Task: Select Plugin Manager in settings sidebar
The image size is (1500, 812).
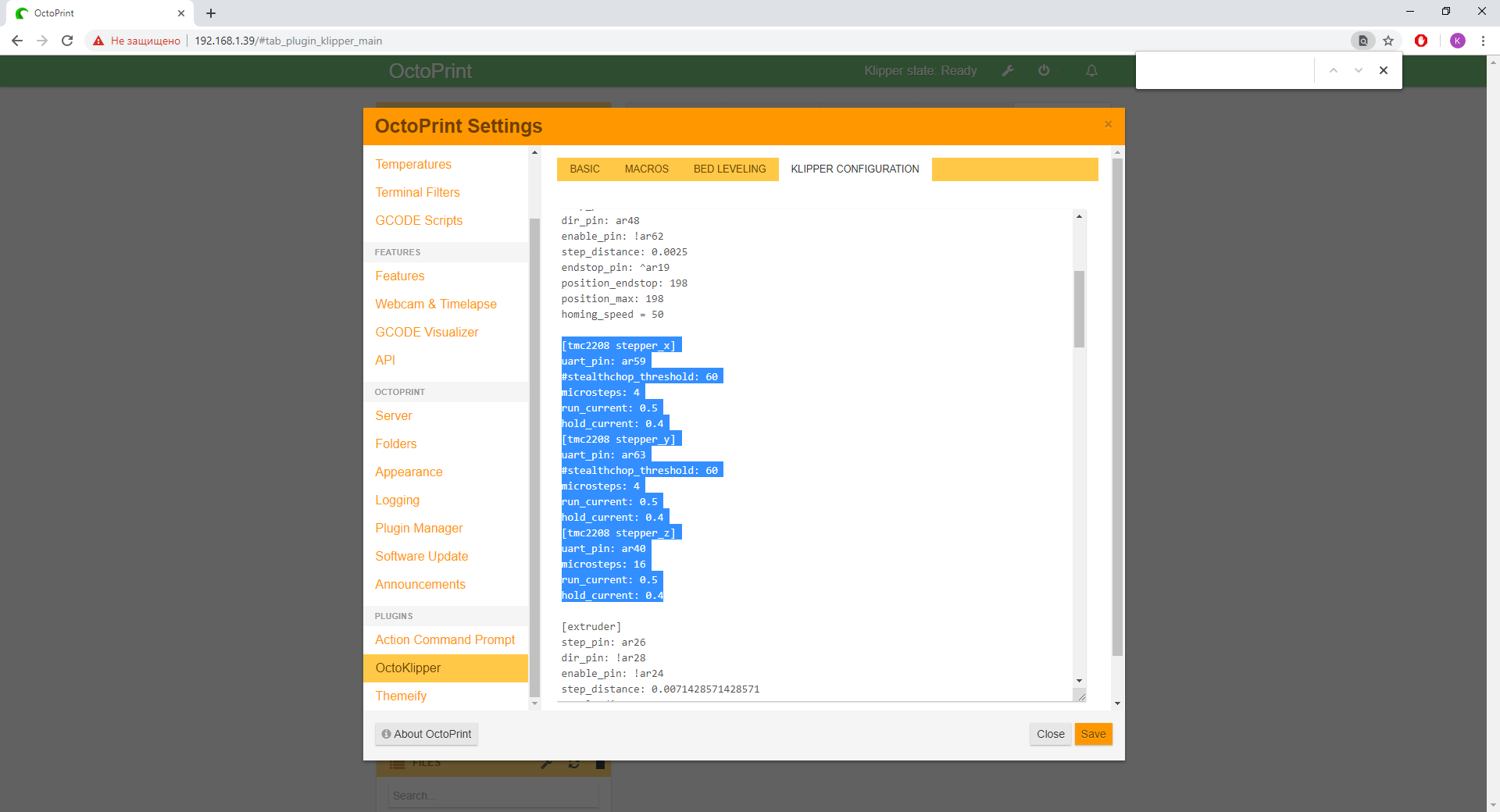Action: tap(419, 528)
